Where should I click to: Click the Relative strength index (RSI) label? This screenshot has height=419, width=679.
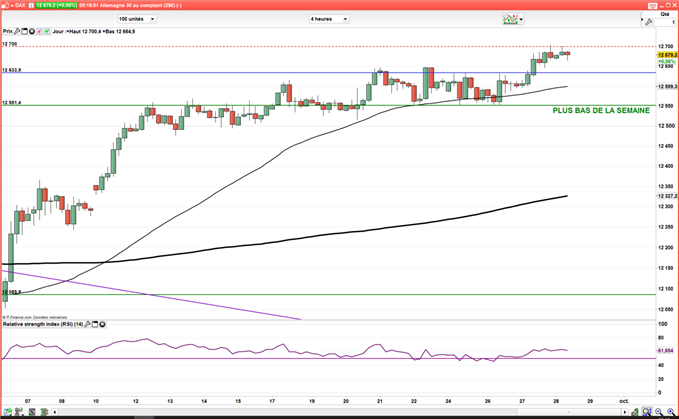click(x=43, y=324)
